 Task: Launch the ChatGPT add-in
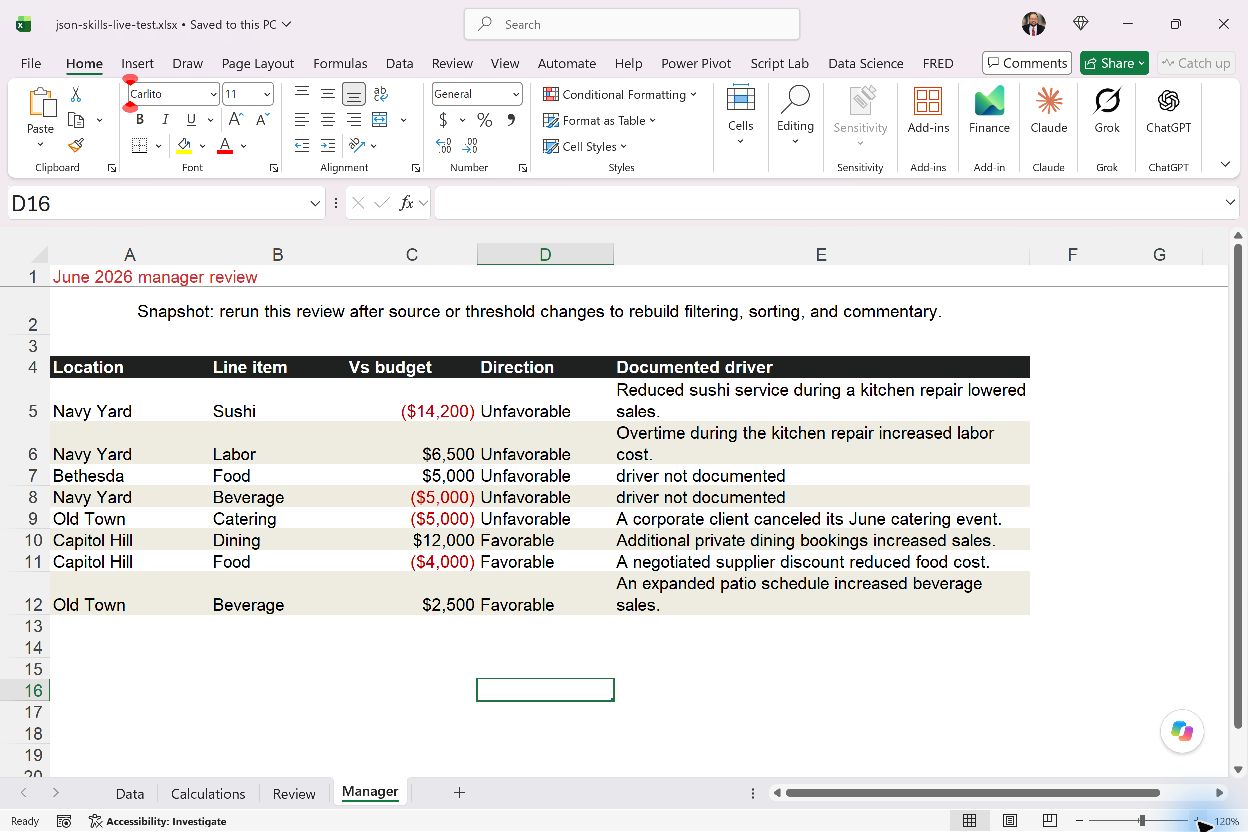click(1168, 110)
